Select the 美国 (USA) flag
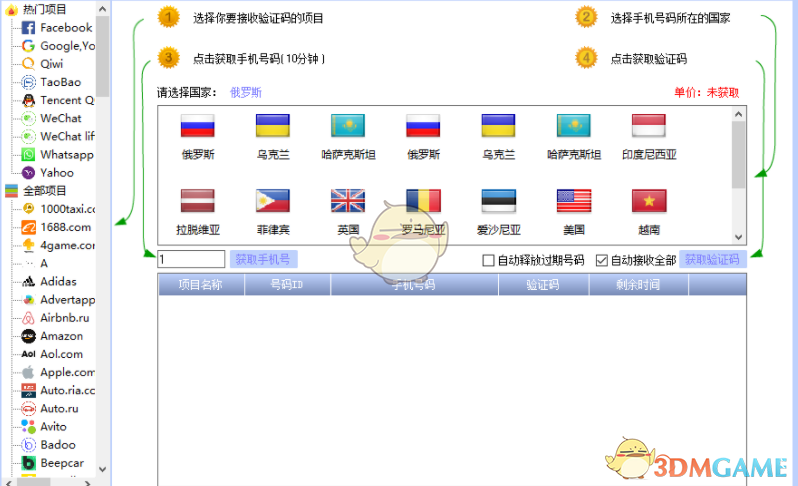This screenshot has height=486, width=798. coord(574,201)
